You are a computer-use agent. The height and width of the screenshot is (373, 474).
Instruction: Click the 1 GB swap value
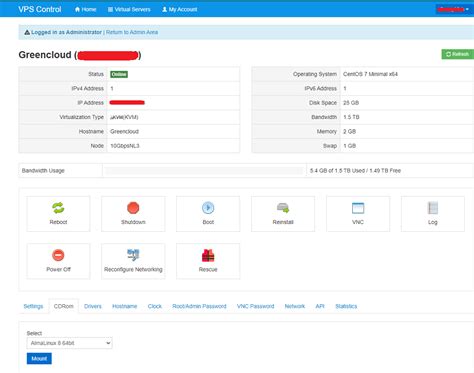[x=349, y=146]
